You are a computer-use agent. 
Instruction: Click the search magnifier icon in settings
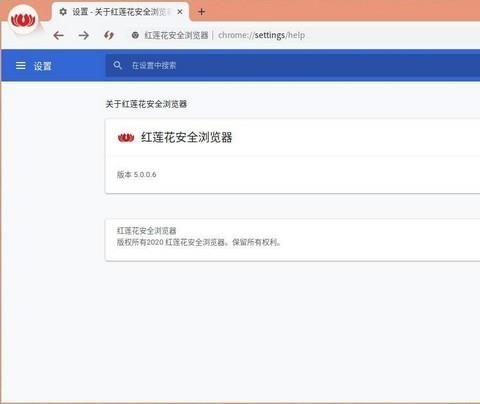point(117,65)
